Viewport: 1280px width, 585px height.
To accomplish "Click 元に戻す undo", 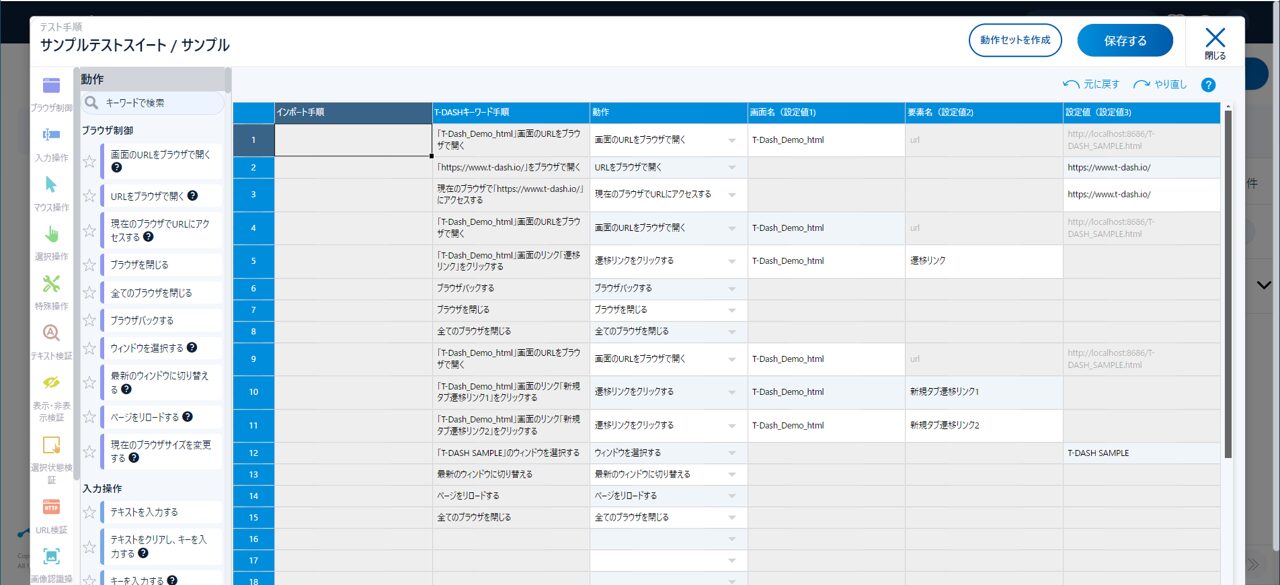I will coord(1091,85).
